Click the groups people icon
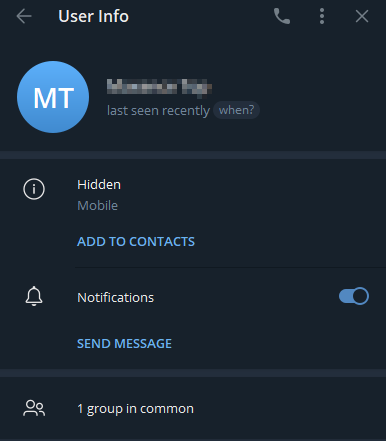386x441 pixels. tap(34, 408)
